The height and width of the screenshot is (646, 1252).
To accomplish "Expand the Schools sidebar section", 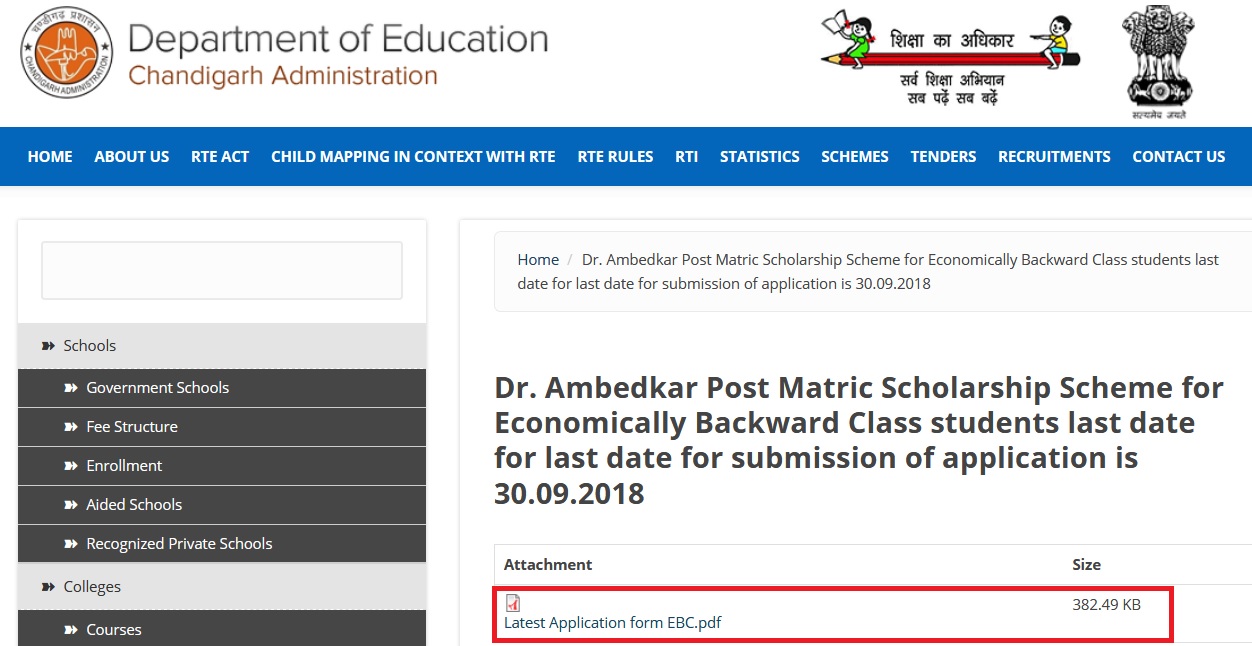I will point(90,346).
